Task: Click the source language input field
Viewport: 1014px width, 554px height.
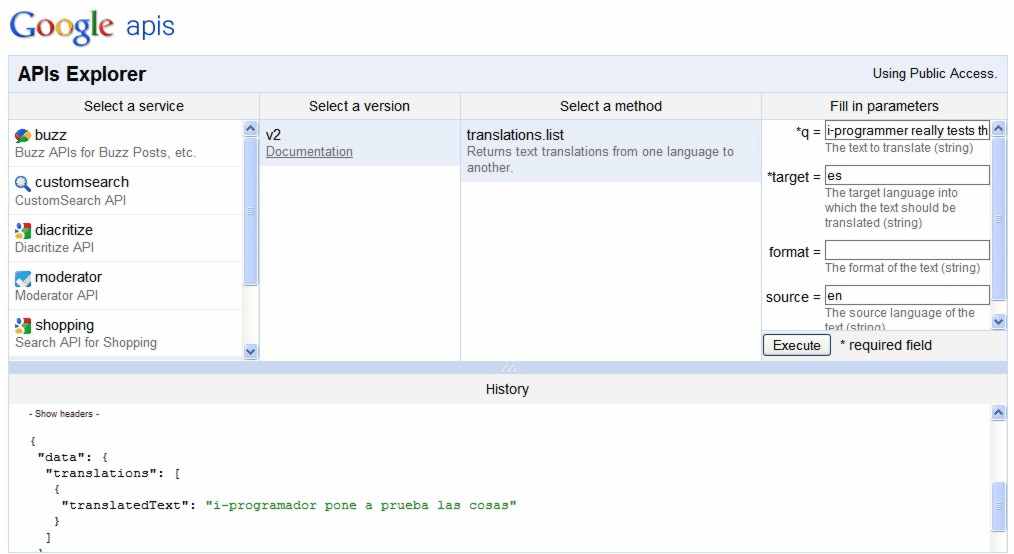Action: [x=907, y=295]
